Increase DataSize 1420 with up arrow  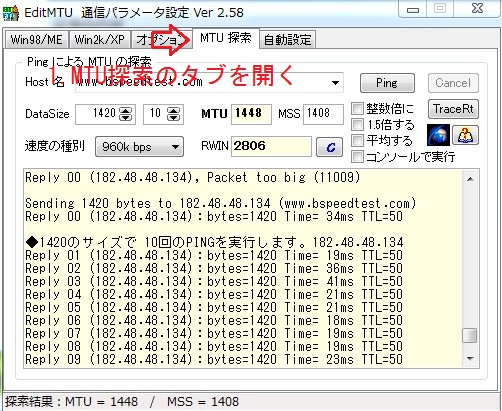click(126, 110)
